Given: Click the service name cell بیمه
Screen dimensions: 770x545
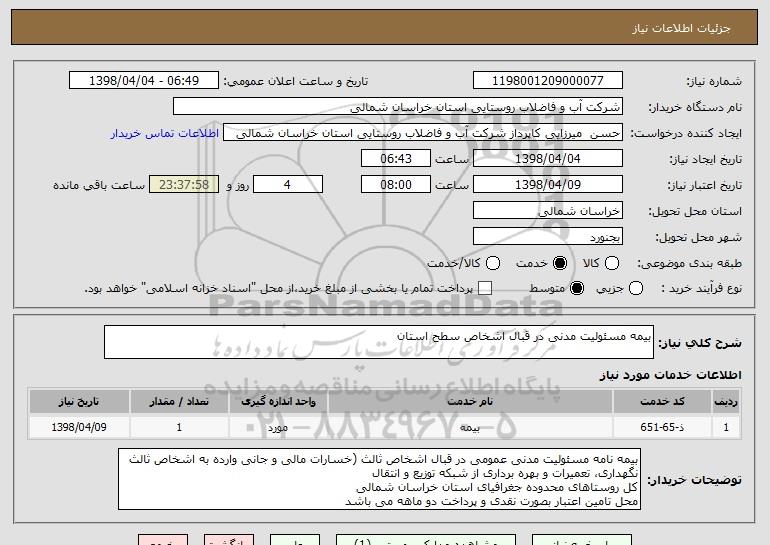Looking at the screenshot, I should pos(470,427).
